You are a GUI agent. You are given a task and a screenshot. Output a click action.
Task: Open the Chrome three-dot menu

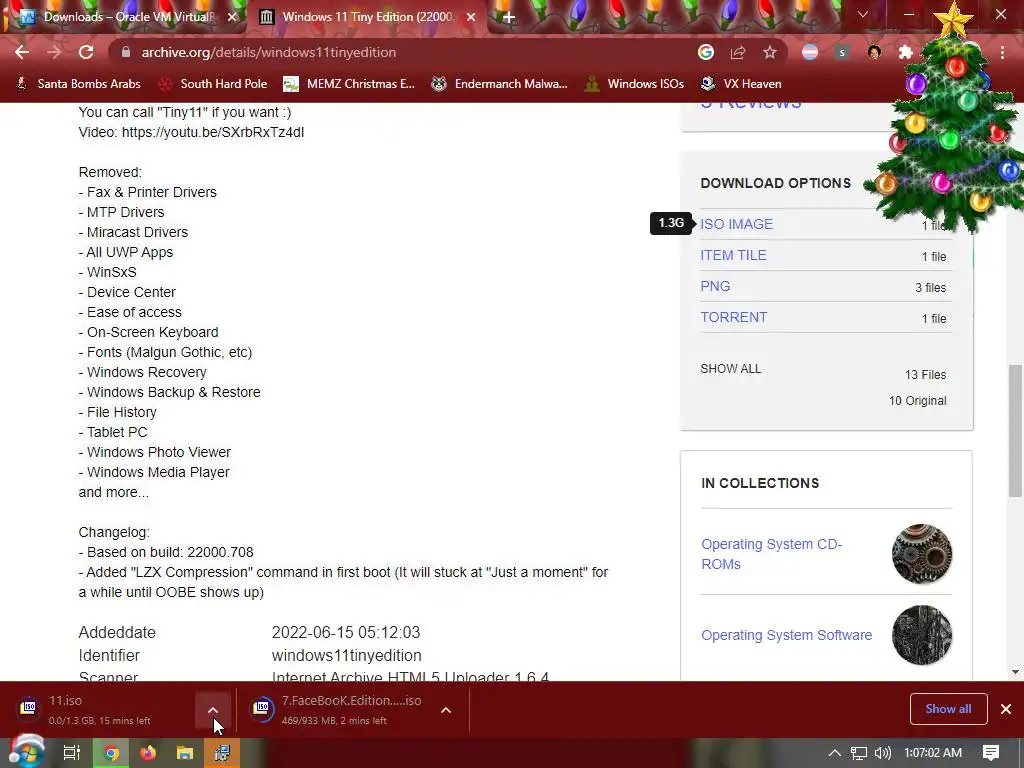coord(1002,52)
